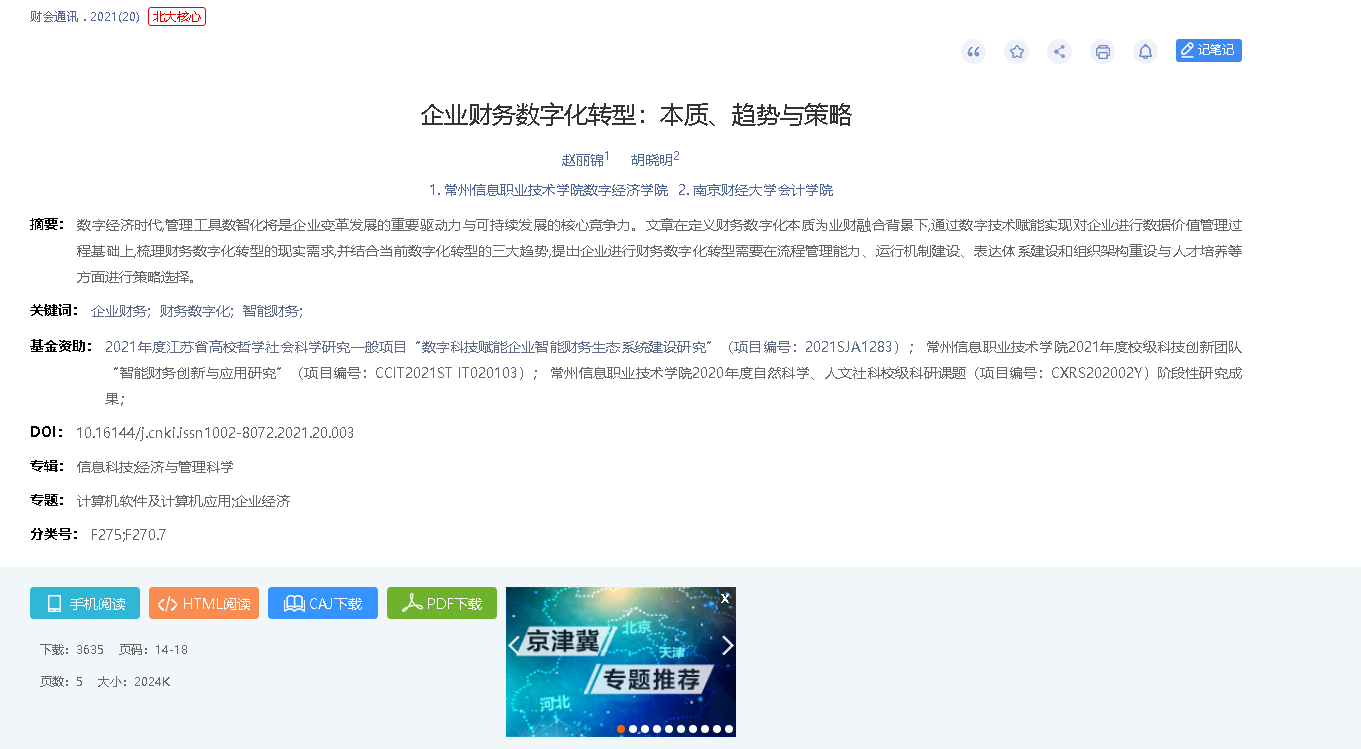This screenshot has height=749, width=1361.
Task: Click keyword 财务数字化
Action: tap(195, 311)
